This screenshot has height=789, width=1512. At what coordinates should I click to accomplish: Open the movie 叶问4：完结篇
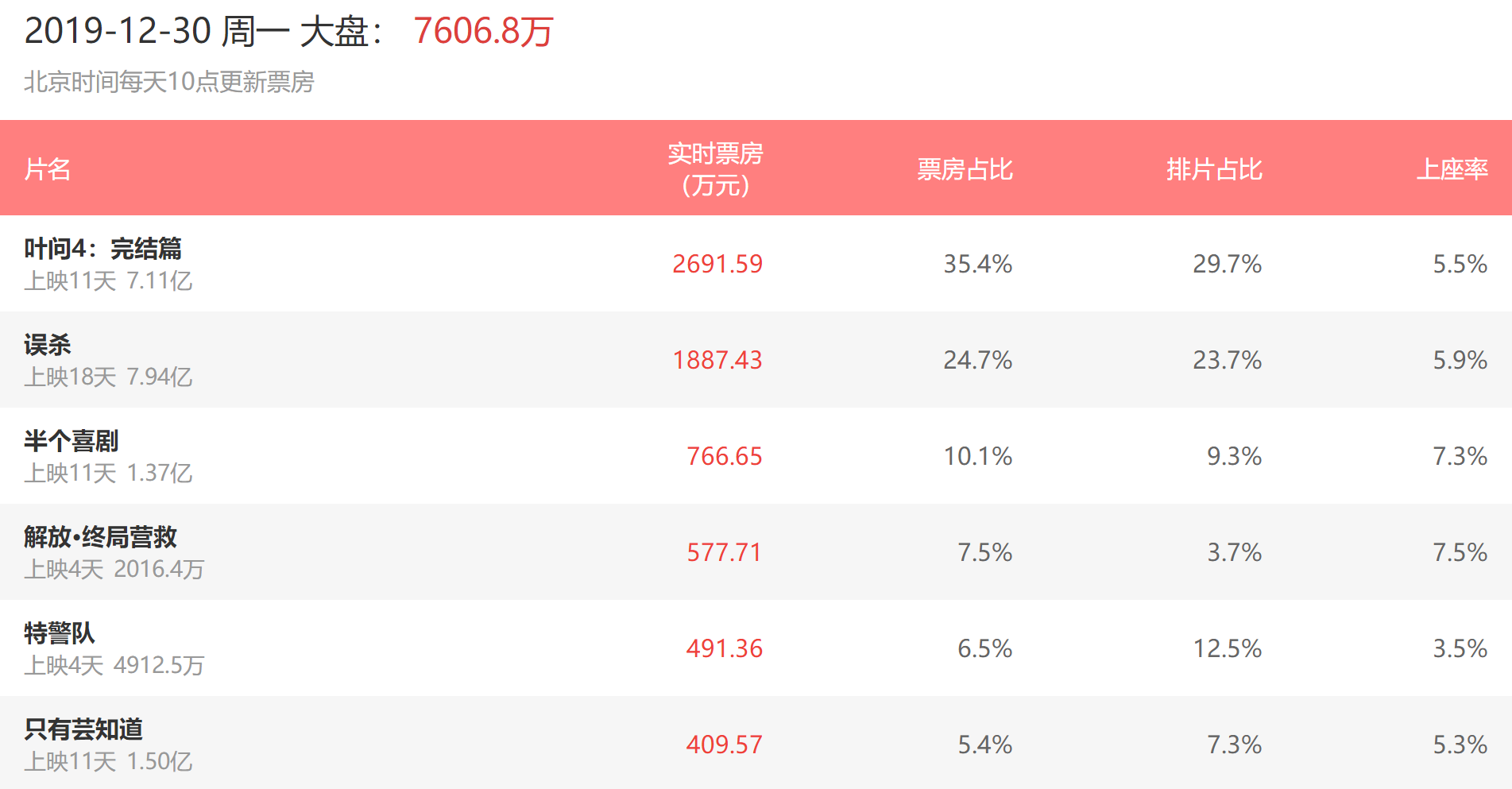click(x=102, y=249)
